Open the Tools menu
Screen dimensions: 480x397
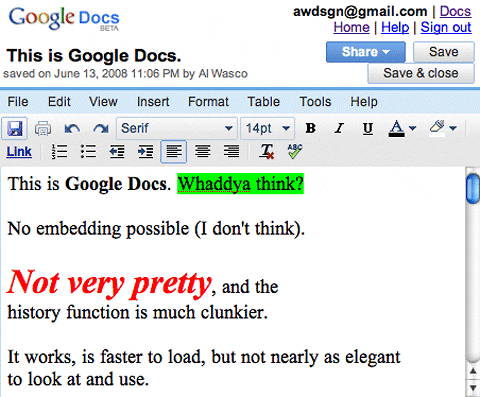click(315, 102)
